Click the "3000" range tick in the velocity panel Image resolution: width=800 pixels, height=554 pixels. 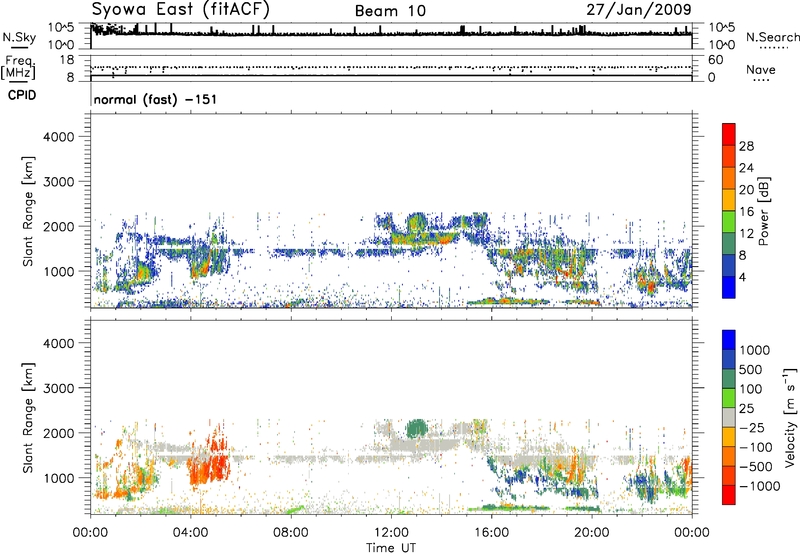[x=58, y=388]
